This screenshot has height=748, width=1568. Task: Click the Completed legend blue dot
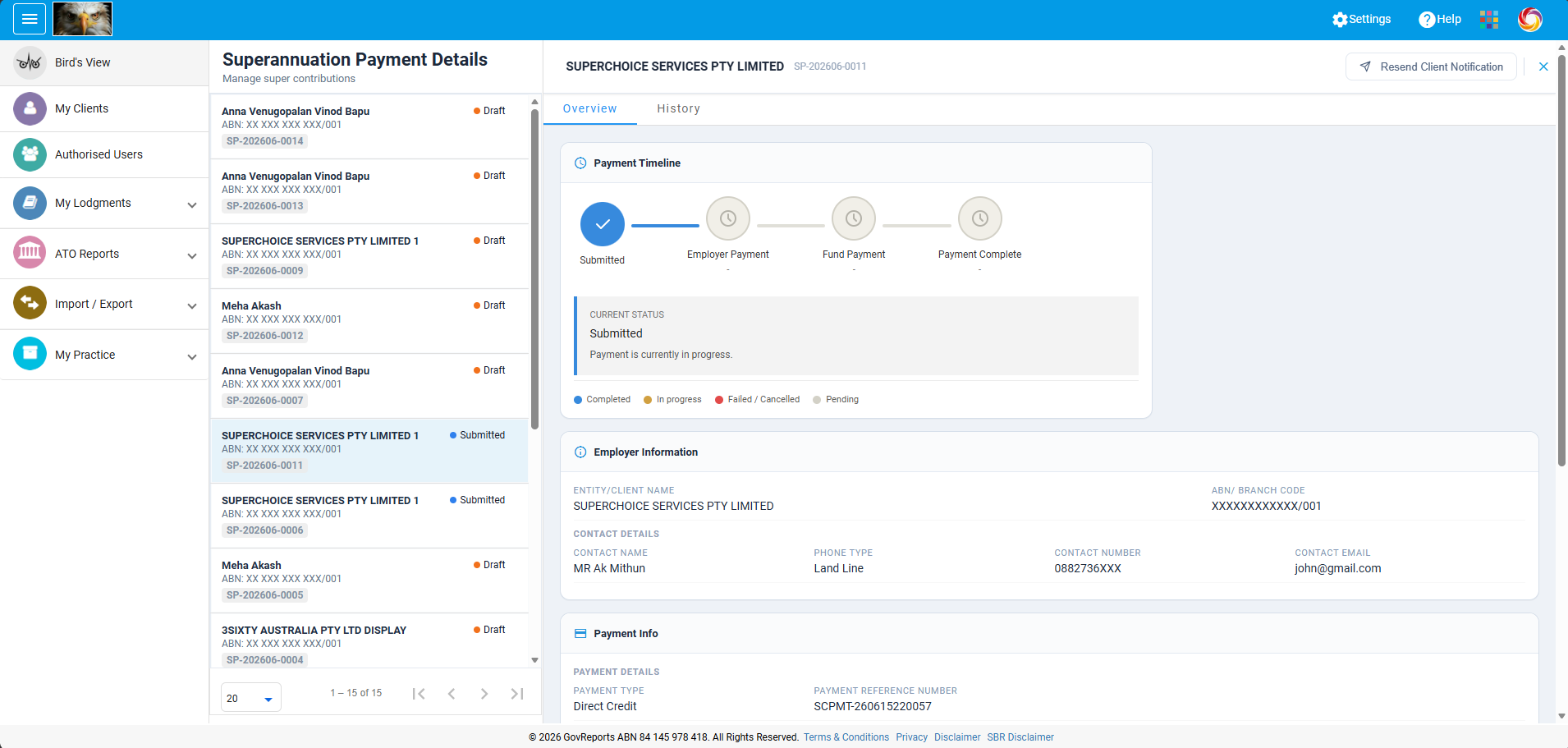click(578, 400)
